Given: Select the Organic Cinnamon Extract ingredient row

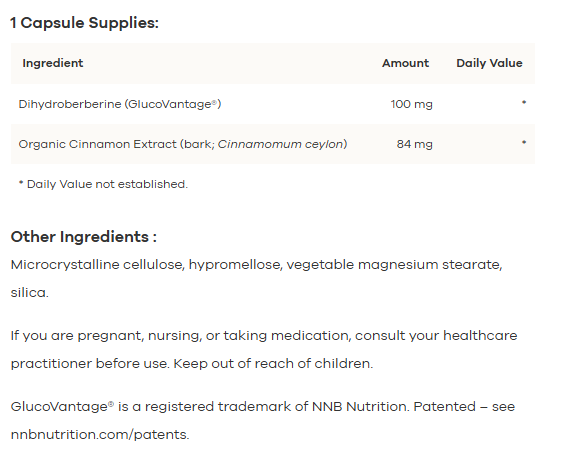Looking at the screenshot, I should tap(273, 144).
